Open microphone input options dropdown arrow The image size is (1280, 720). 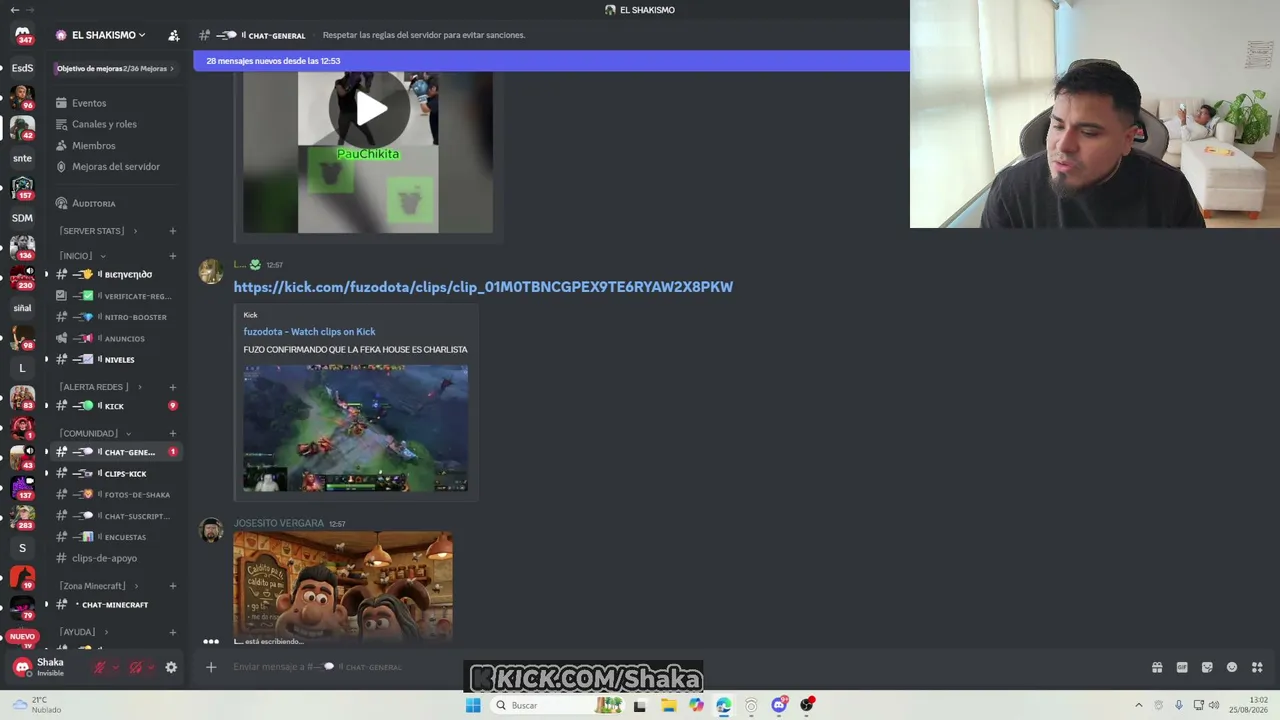pos(115,667)
